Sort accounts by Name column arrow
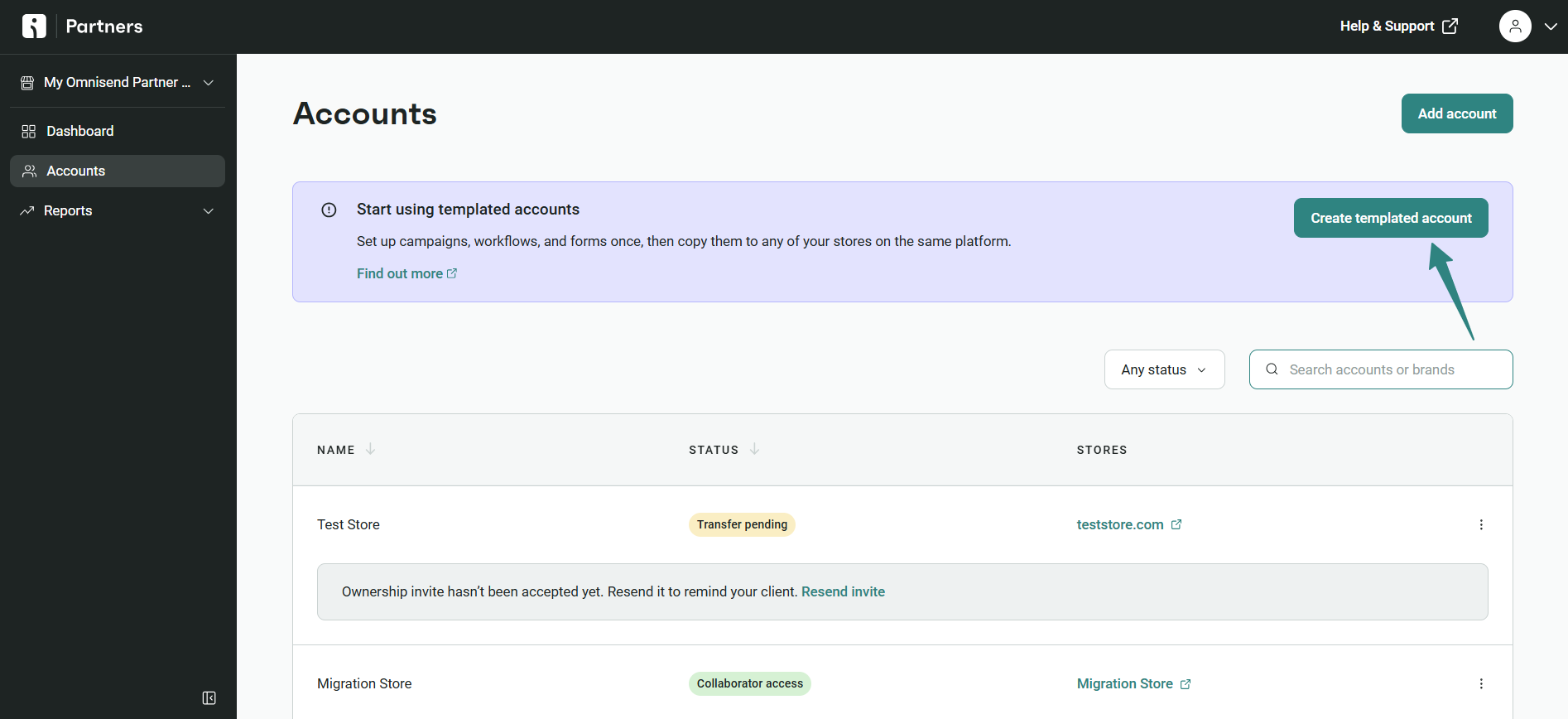 click(x=370, y=449)
